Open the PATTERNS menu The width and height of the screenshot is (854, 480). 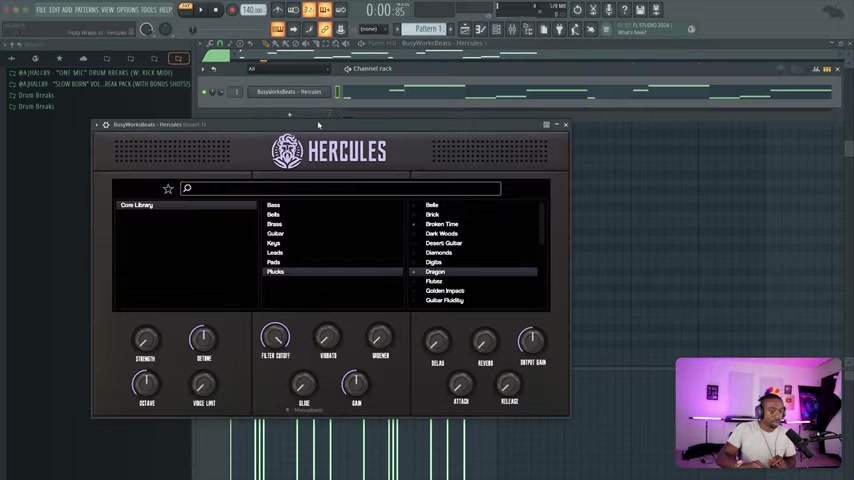tap(87, 10)
